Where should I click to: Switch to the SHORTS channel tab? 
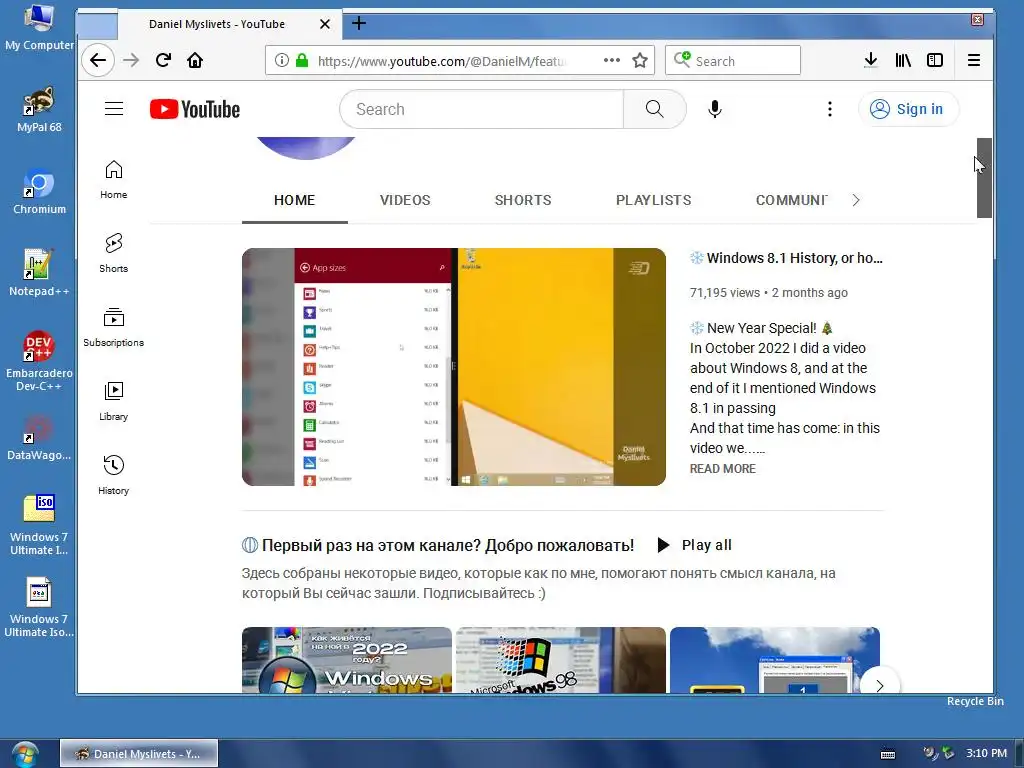click(x=523, y=200)
